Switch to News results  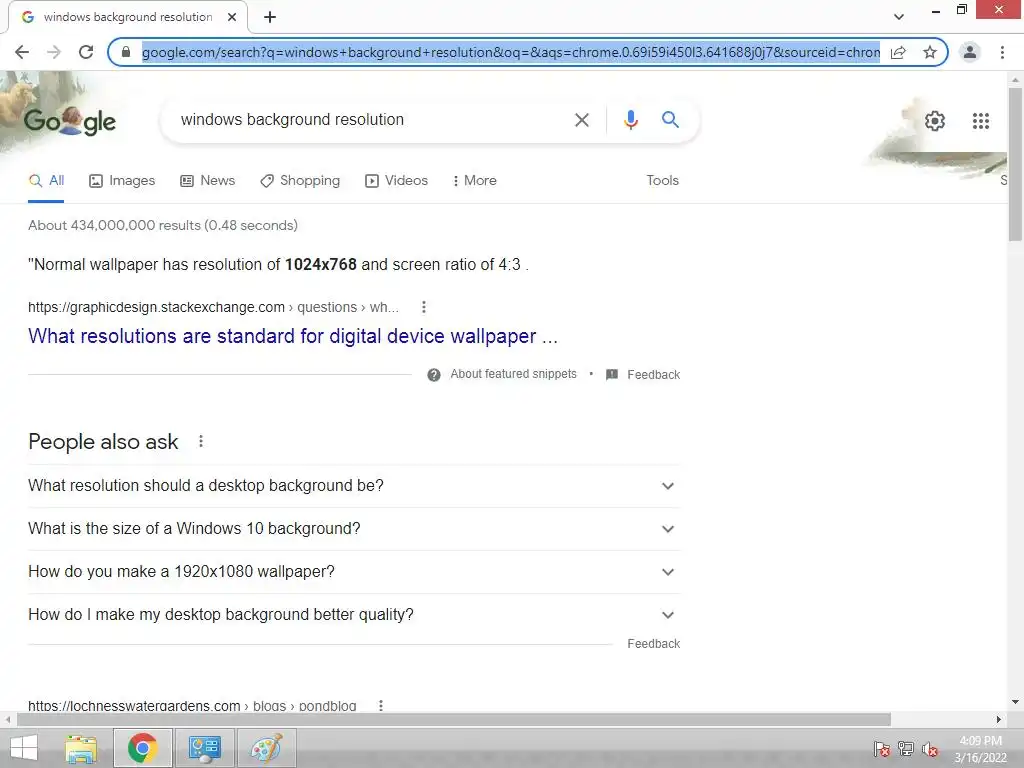click(x=208, y=181)
